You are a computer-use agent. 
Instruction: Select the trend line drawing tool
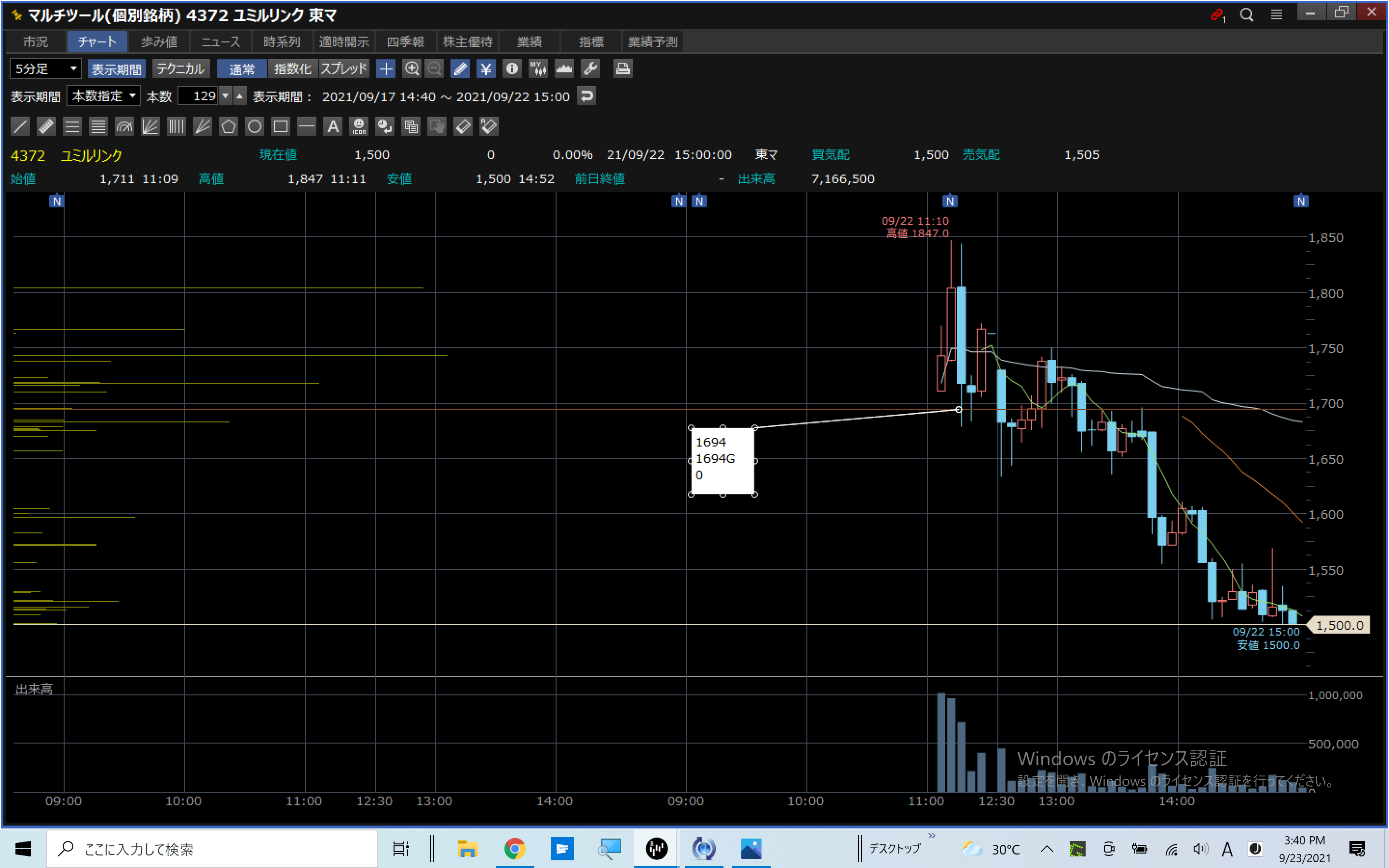[20, 126]
